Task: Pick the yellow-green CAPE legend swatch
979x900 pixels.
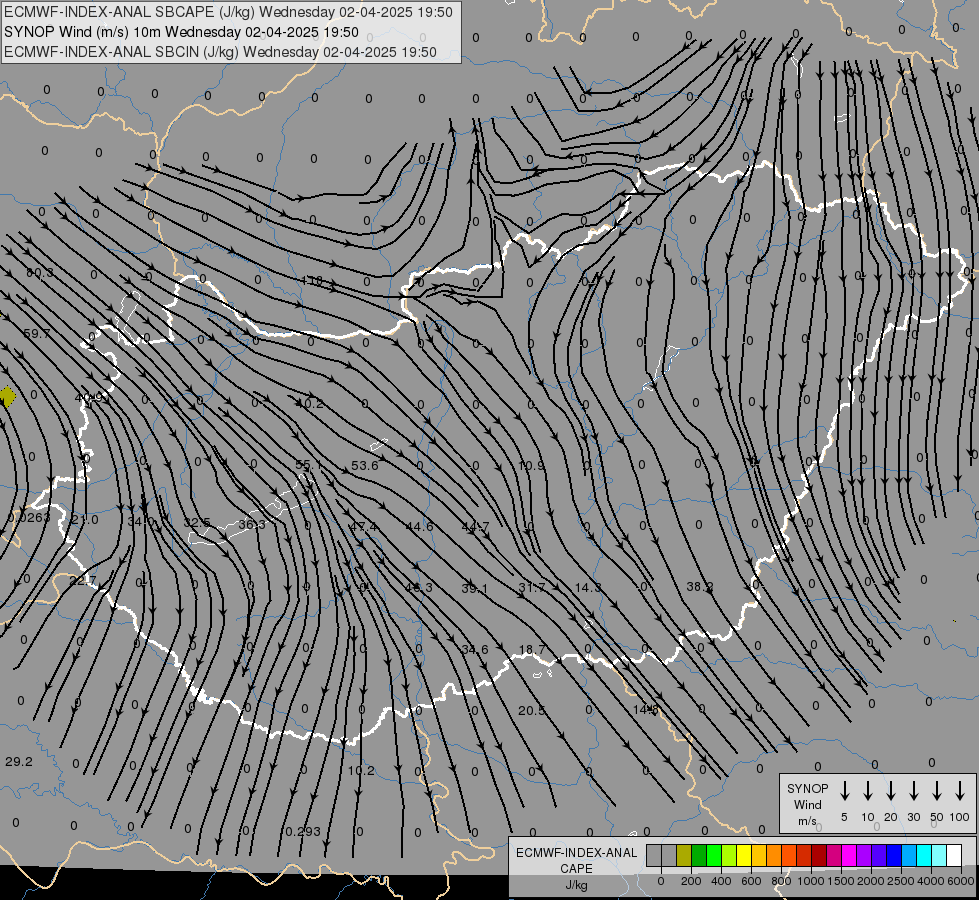Action: (729, 855)
